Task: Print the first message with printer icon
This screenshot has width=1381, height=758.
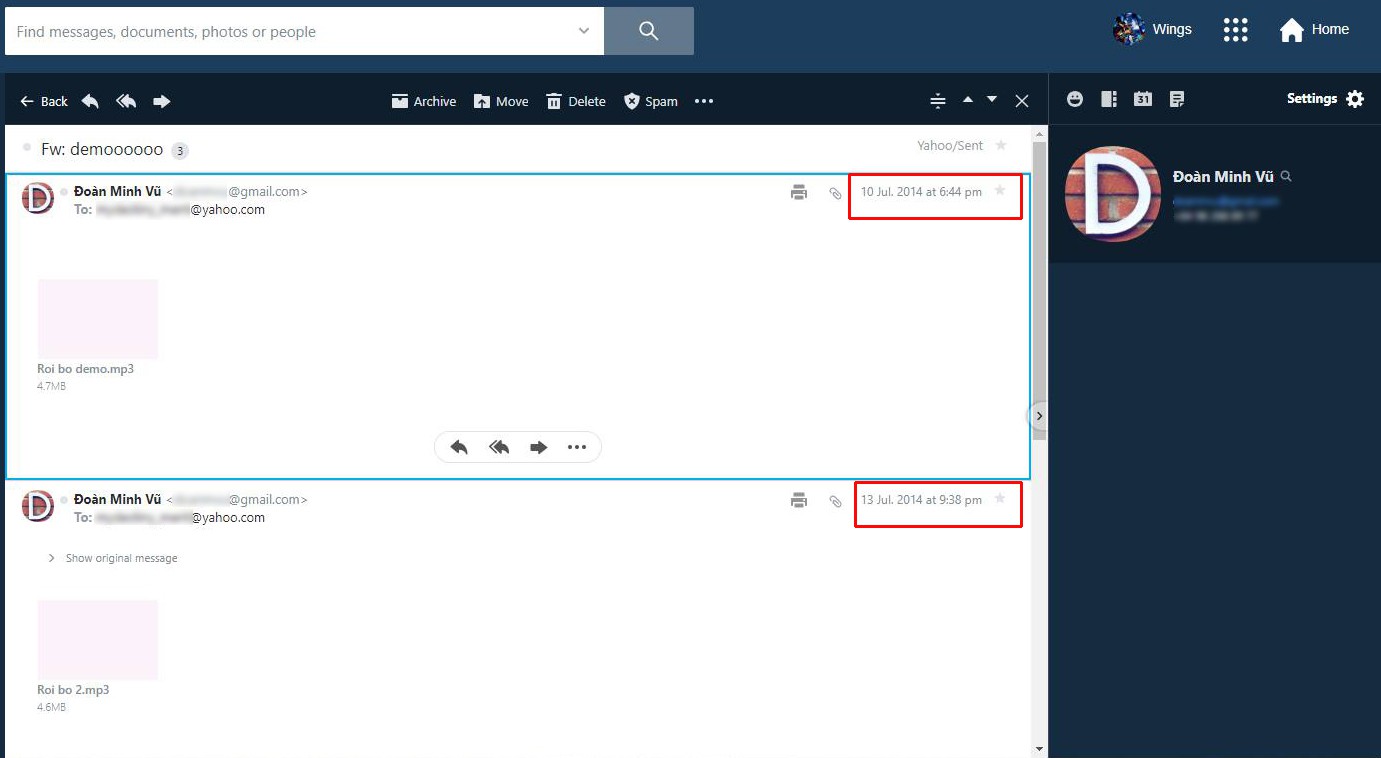Action: click(x=799, y=192)
